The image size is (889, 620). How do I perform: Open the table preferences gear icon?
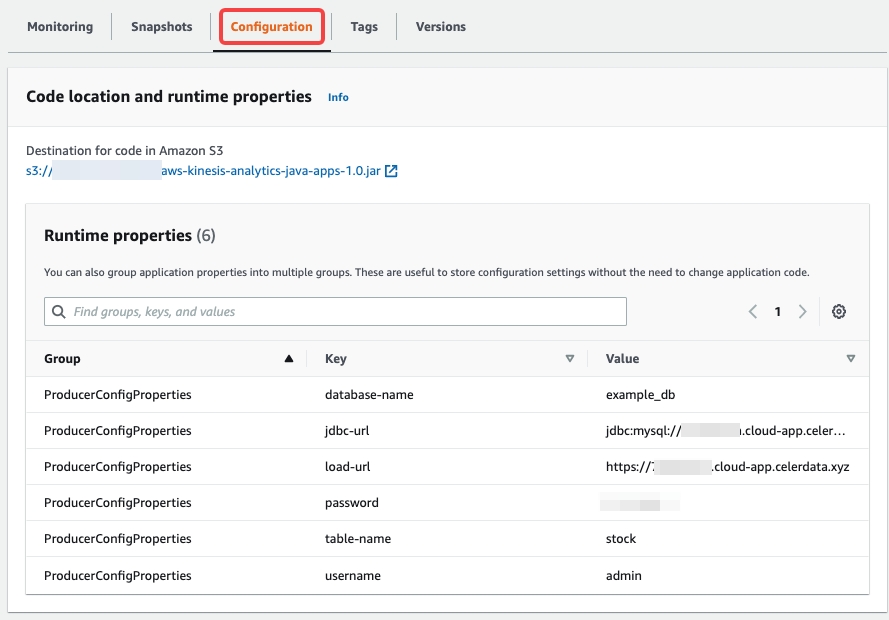[839, 312]
